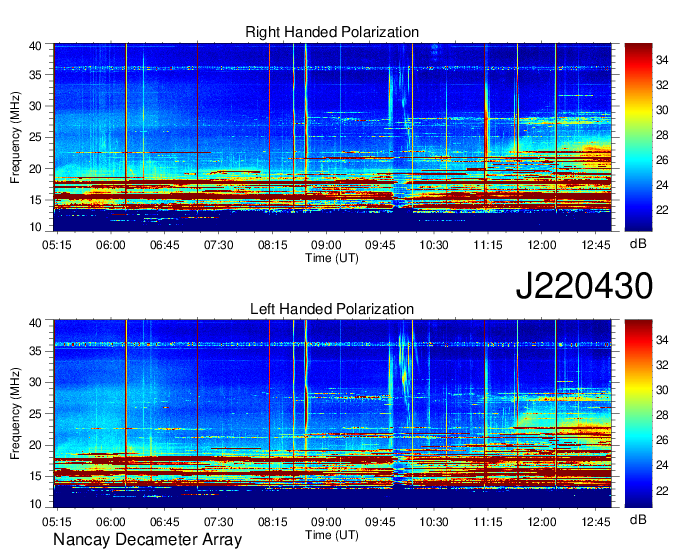Click the 20 MHz tick on the bottom frequency axis
Screen dimensions: 680x552
(35, 445)
